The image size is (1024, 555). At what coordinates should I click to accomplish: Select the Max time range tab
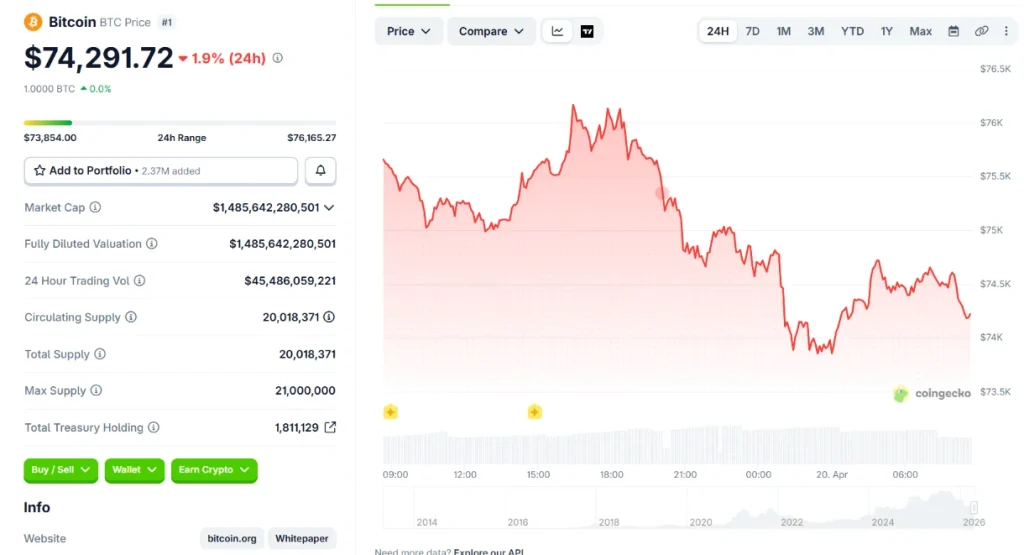920,31
